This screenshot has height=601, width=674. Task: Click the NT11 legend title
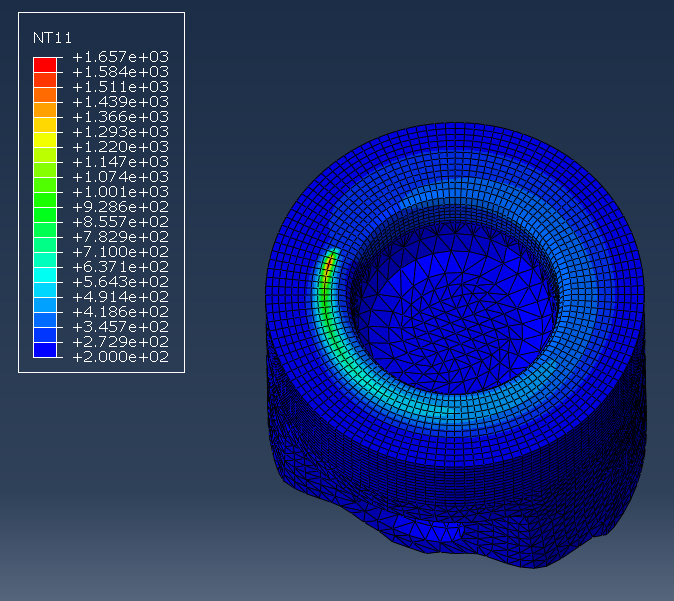52,38
